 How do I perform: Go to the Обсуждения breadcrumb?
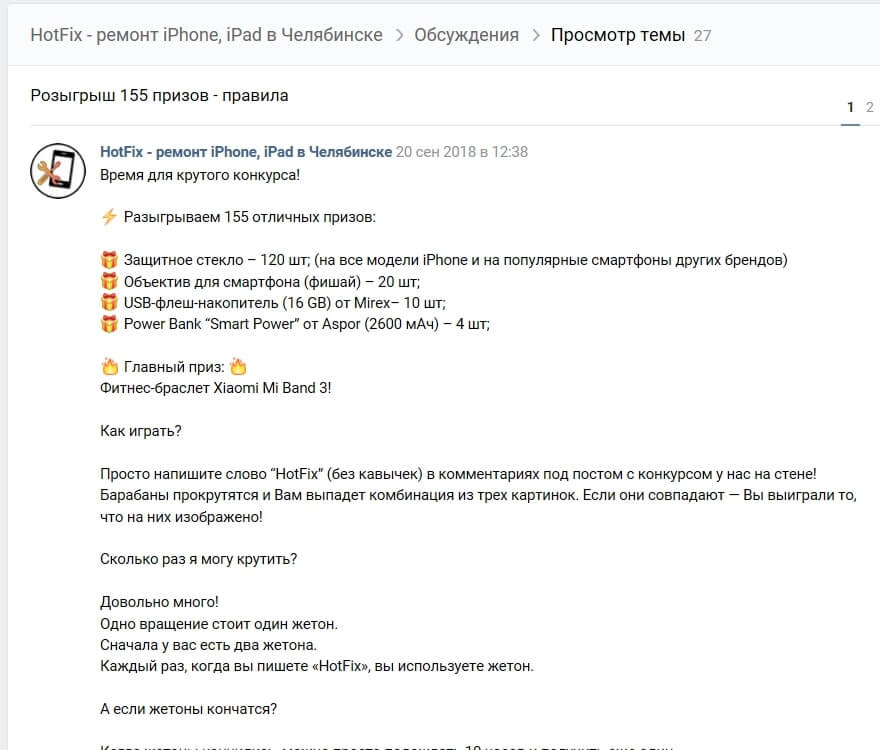point(467,35)
